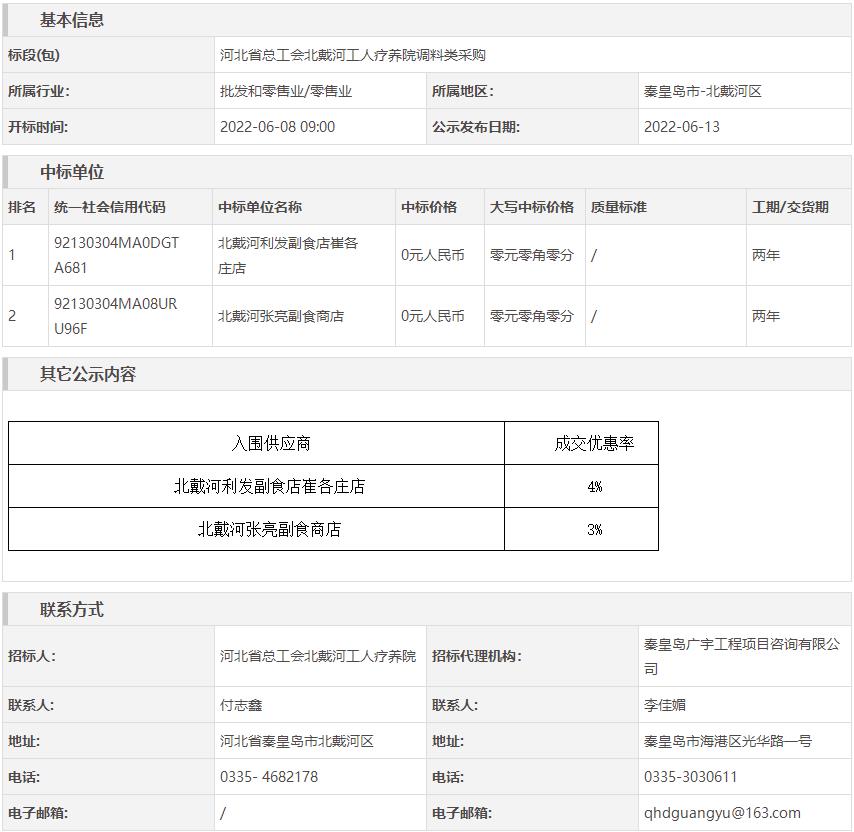The image size is (854, 832).
Task: Click the email qhdguangyu@163.com
Action: (x=722, y=813)
